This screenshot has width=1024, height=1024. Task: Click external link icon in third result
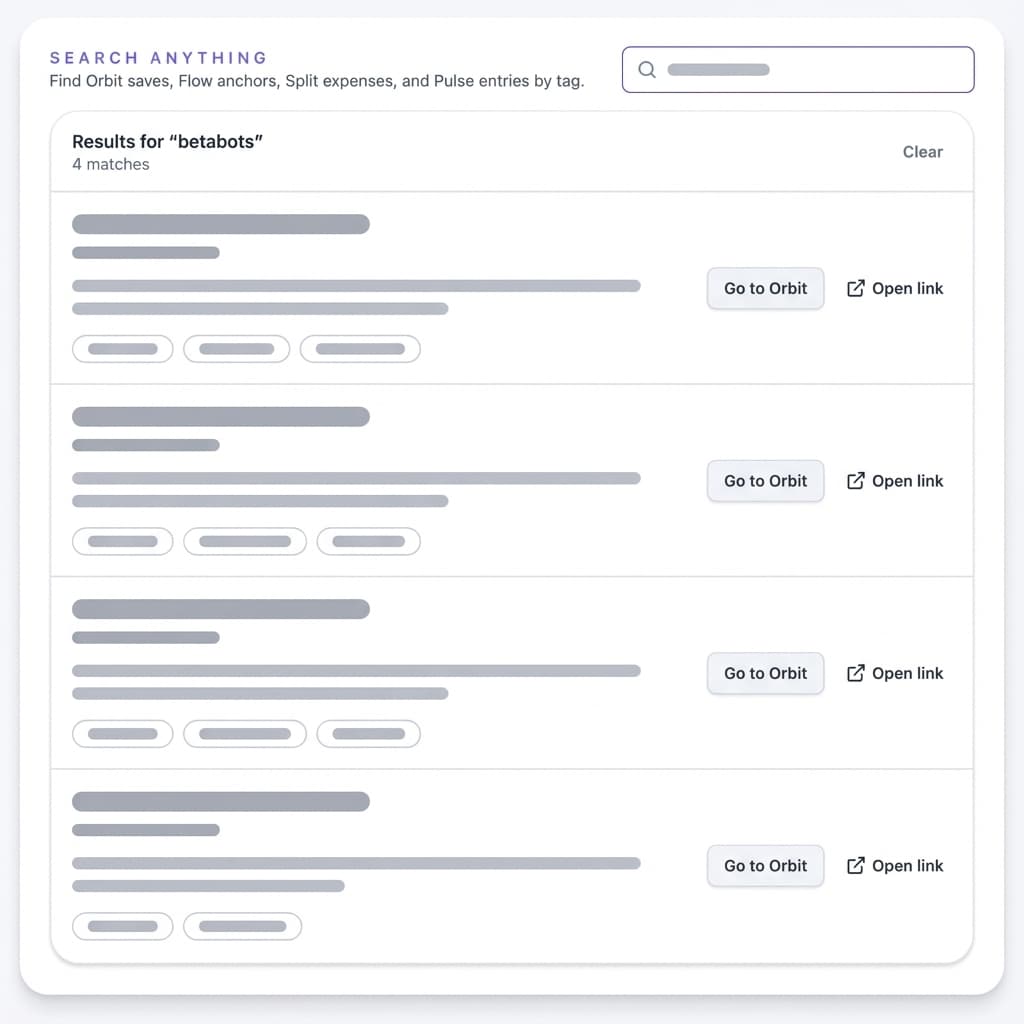click(x=856, y=673)
